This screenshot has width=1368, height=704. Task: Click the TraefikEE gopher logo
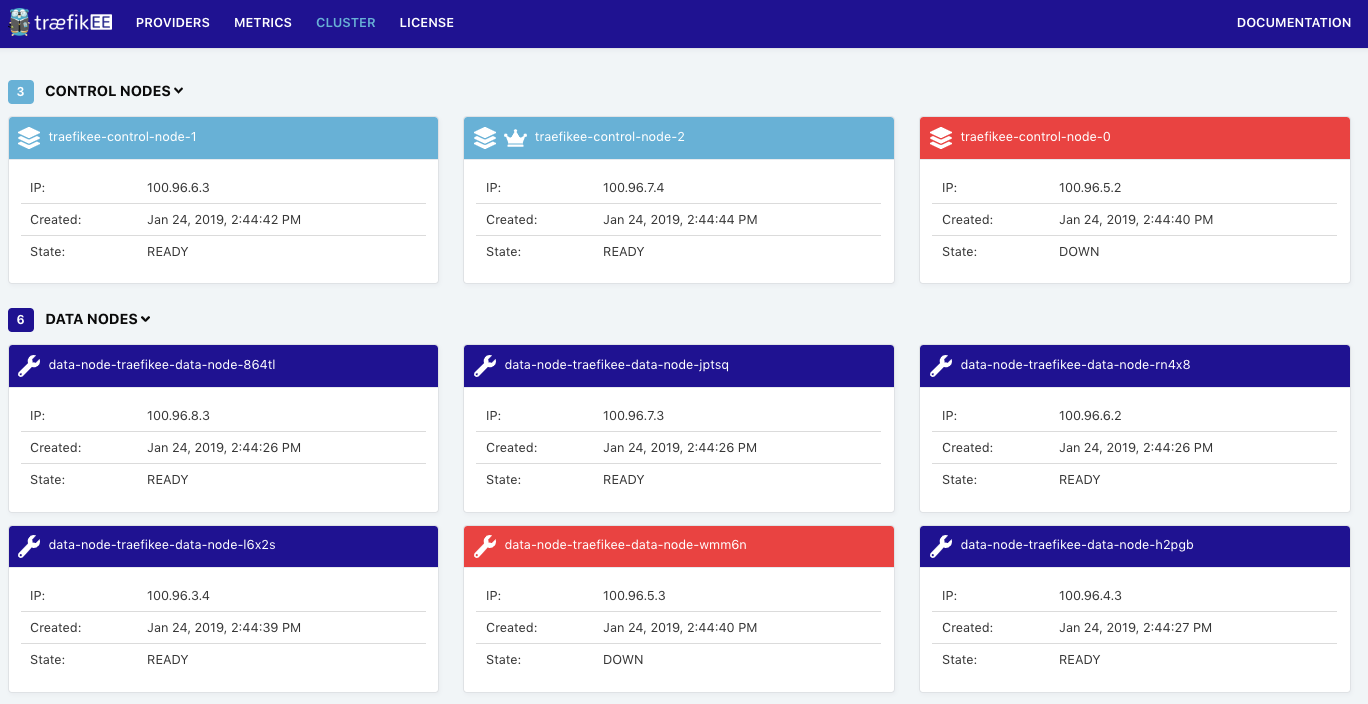click(19, 22)
